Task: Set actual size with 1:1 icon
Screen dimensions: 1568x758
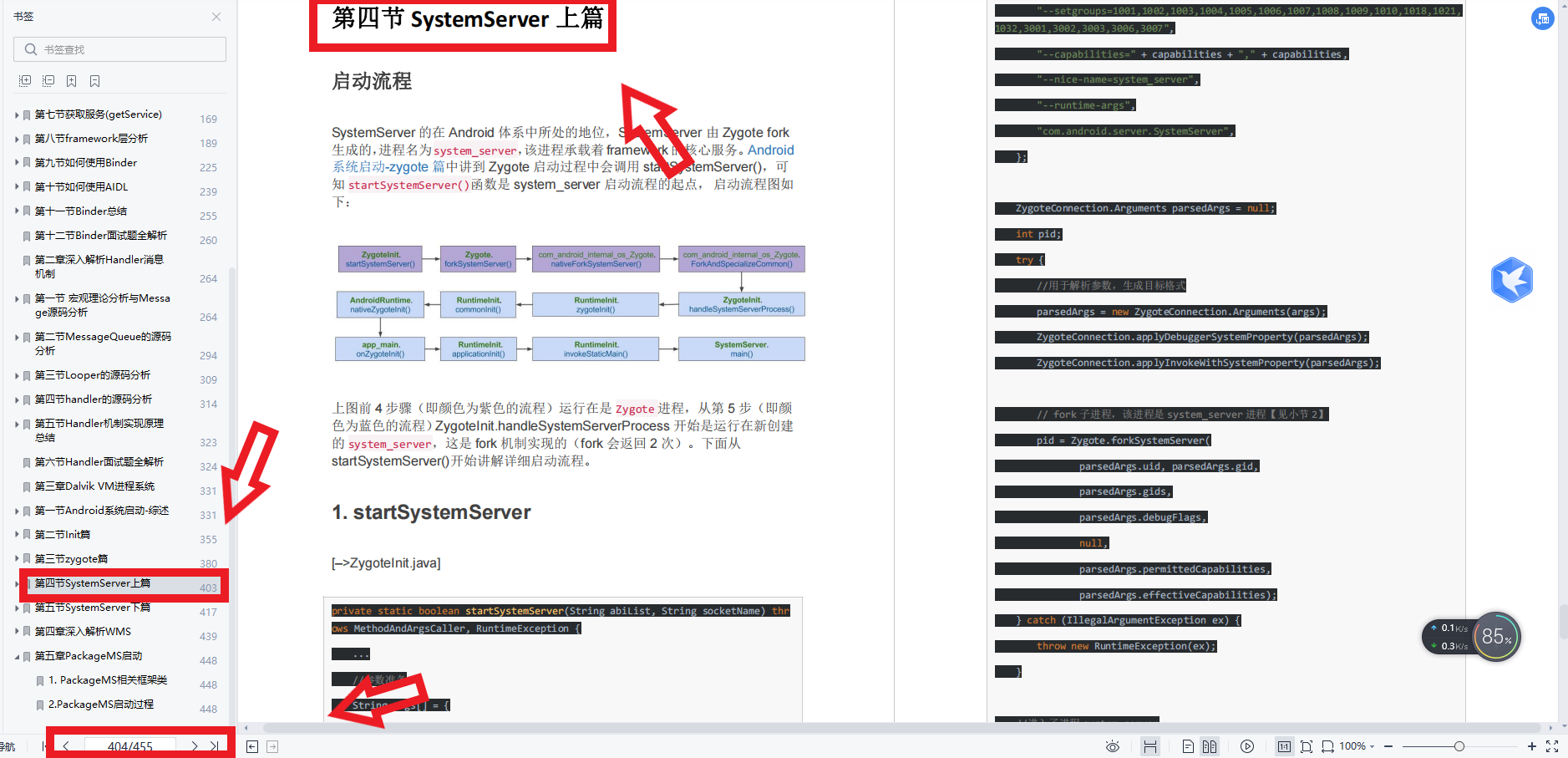Action: (1284, 746)
